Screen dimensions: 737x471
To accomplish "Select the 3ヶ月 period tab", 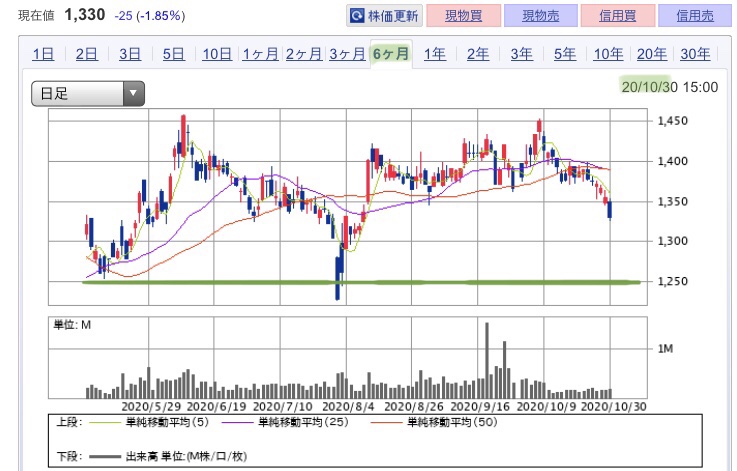I will (347, 54).
